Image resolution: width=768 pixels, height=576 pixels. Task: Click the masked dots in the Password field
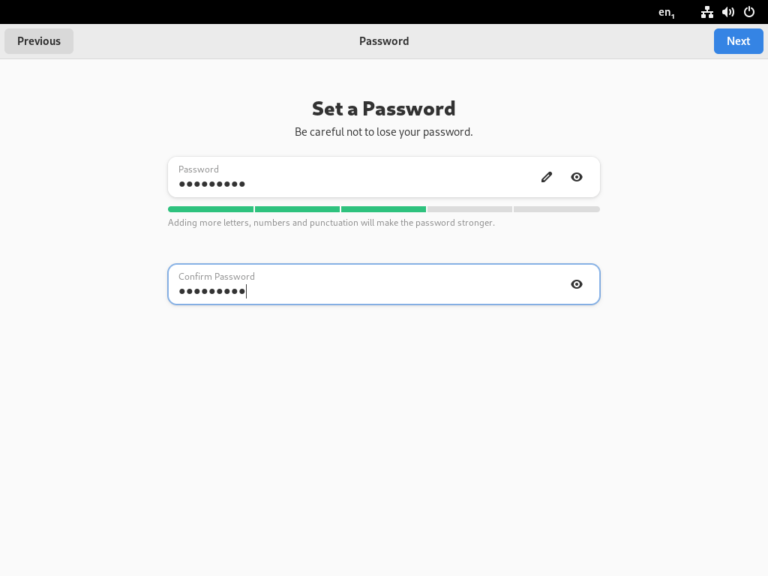(212, 184)
